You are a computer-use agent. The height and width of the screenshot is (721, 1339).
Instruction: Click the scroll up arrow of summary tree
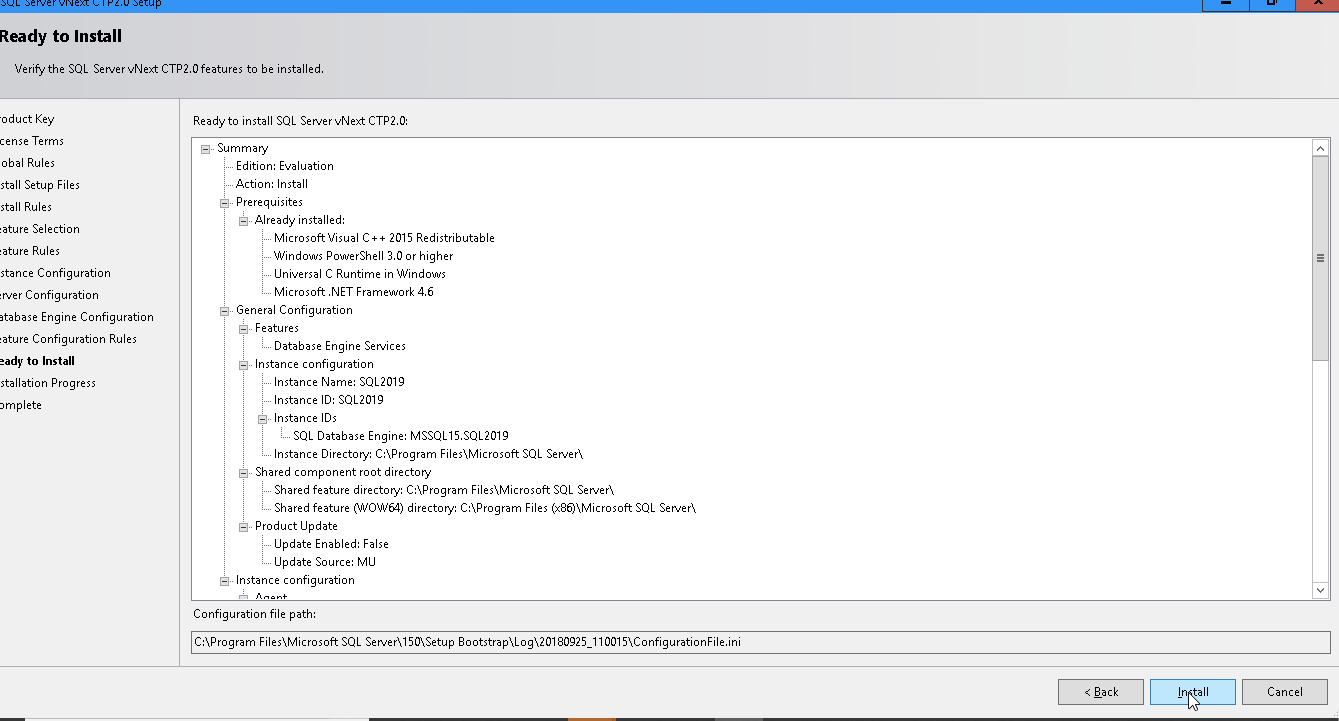click(1321, 148)
